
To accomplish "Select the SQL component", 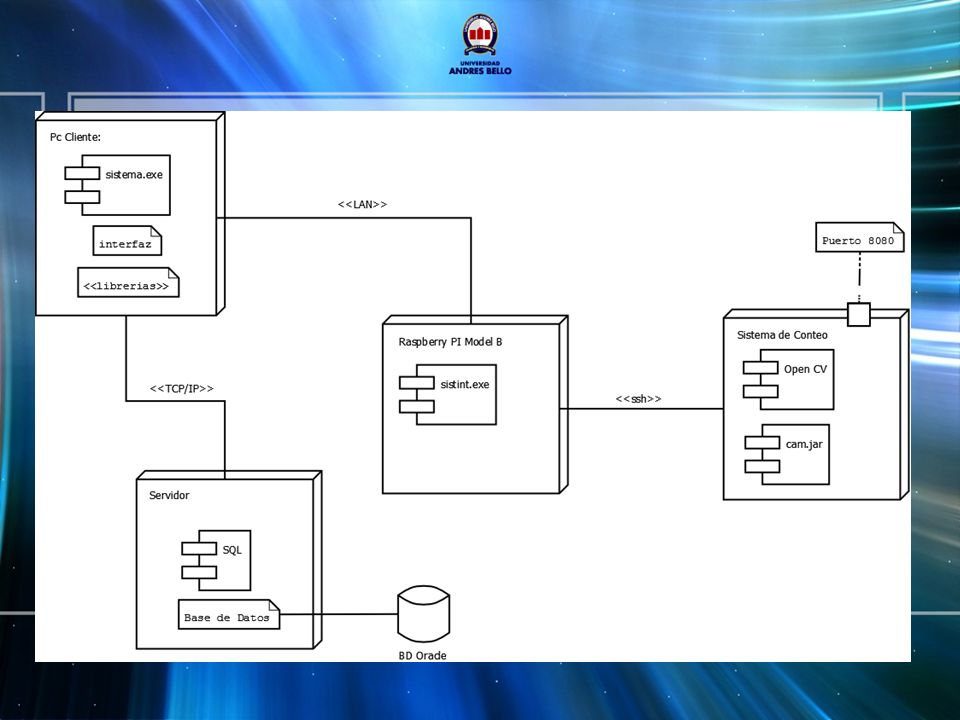I will pos(216,560).
